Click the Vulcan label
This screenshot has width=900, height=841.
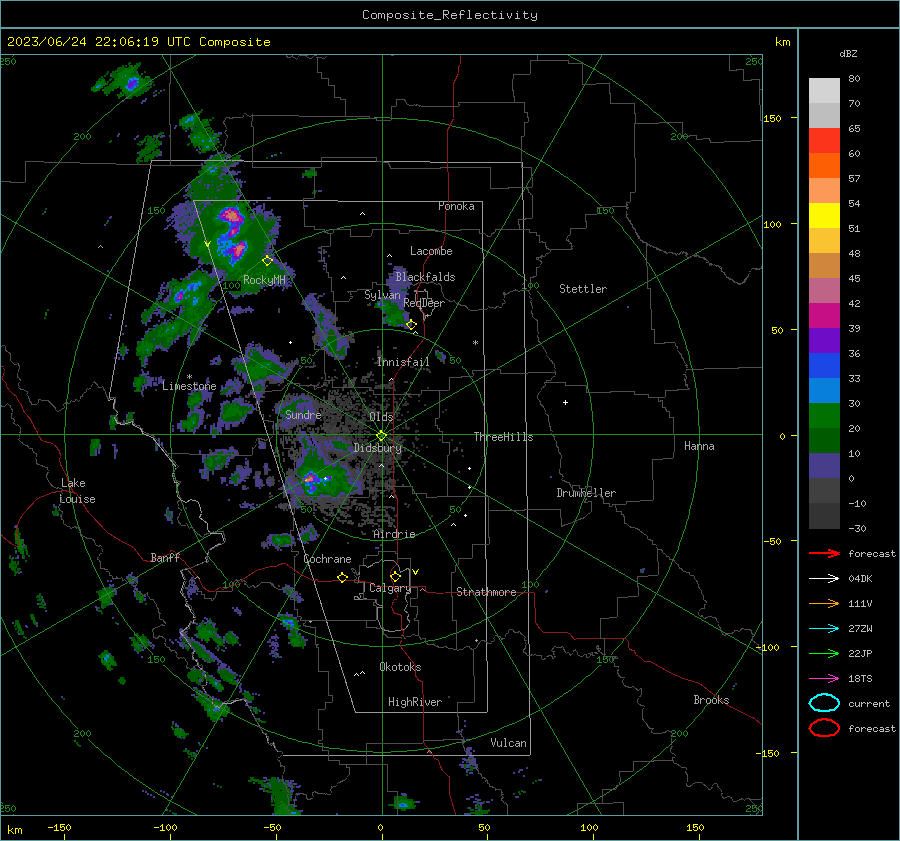coord(508,742)
